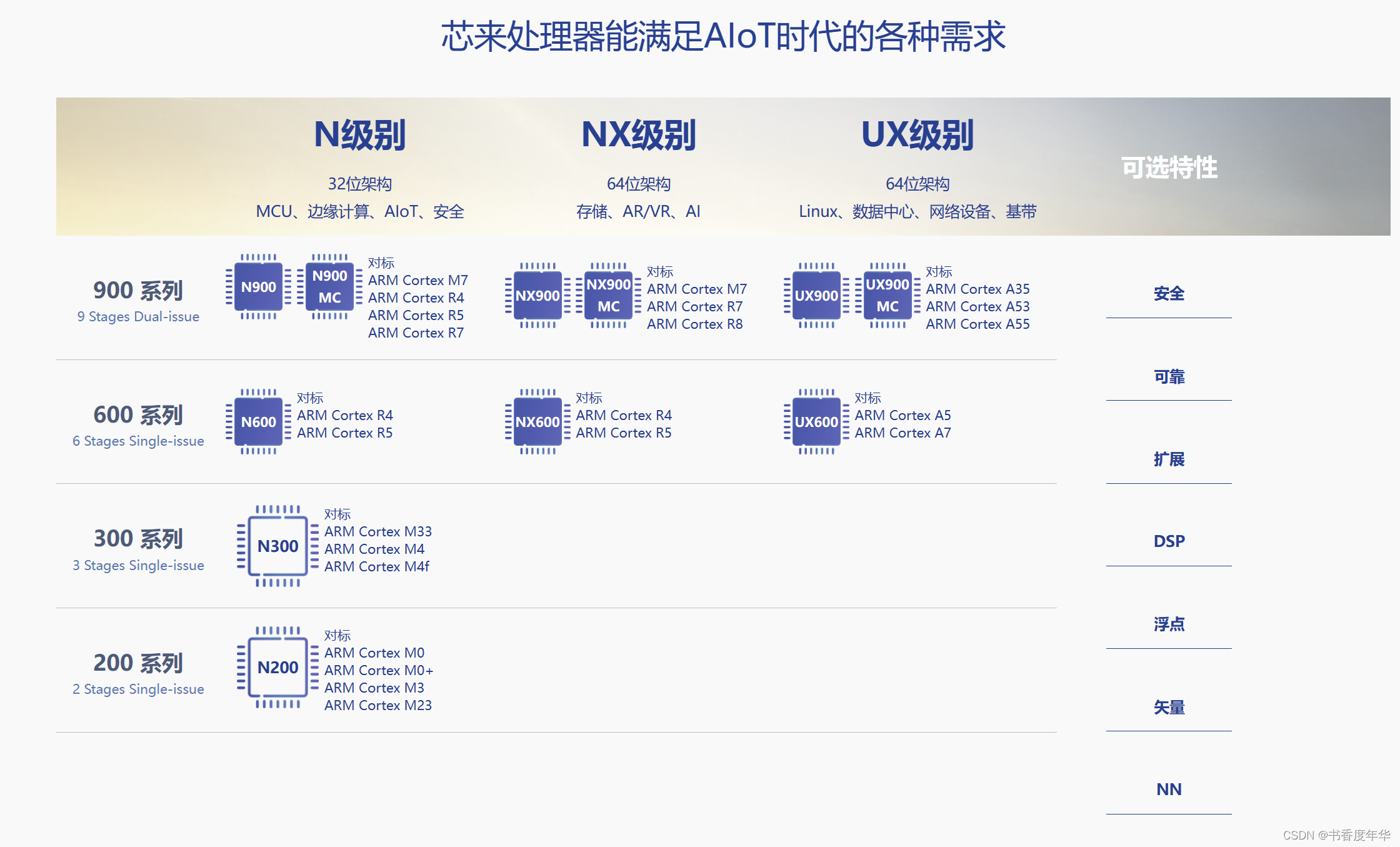Viewport: 1400px width, 847px height.
Task: Click the DSP feature label
Action: tap(1169, 541)
